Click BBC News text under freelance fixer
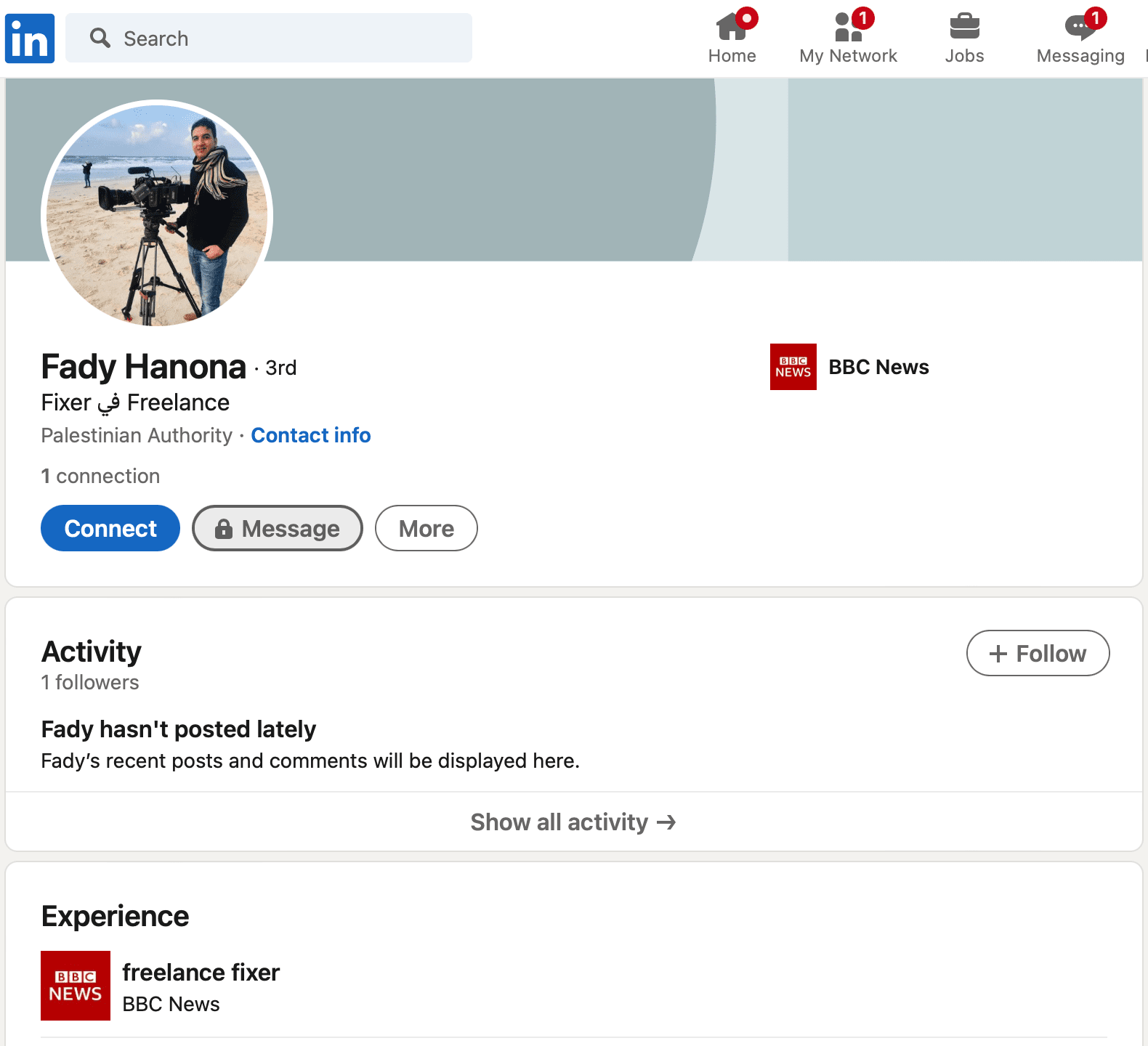The image size is (1148, 1046). 171,1004
